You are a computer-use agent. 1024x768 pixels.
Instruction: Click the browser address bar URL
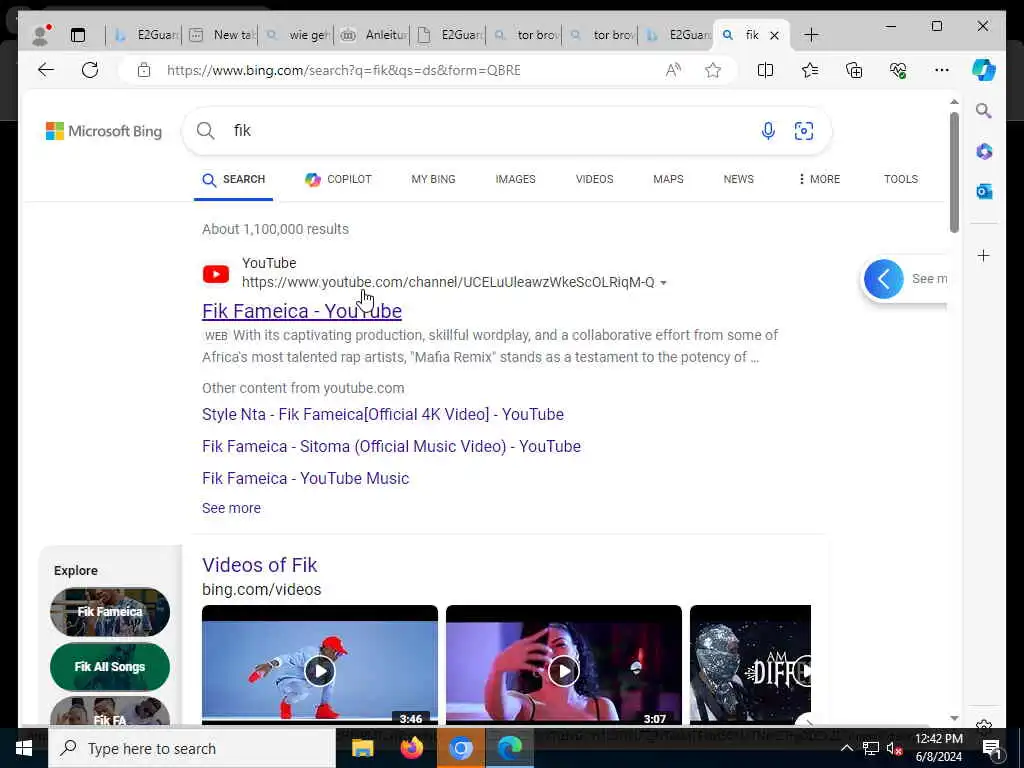pos(344,70)
